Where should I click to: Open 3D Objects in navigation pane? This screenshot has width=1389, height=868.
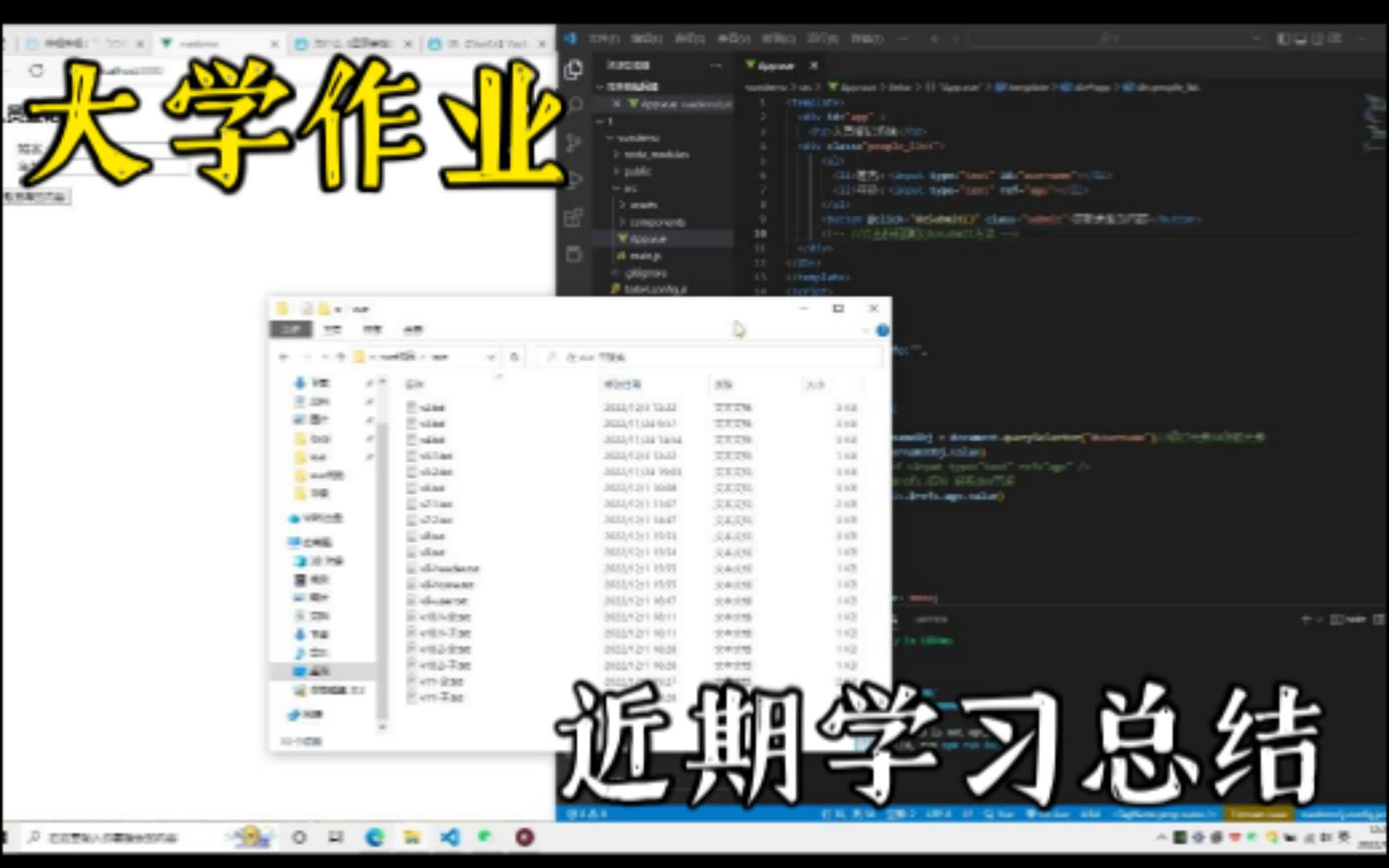pyautogui.click(x=320, y=560)
